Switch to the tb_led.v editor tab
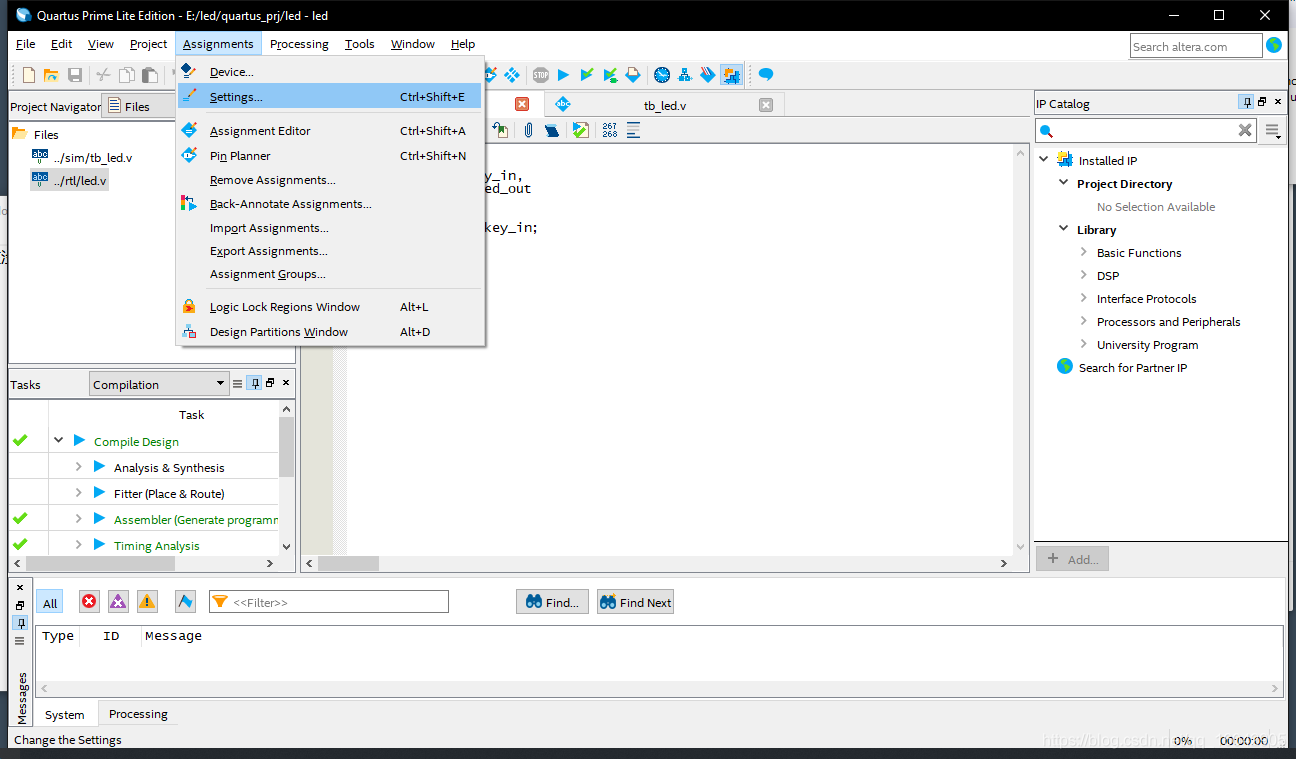Image resolution: width=1296 pixels, height=759 pixels. point(663,105)
